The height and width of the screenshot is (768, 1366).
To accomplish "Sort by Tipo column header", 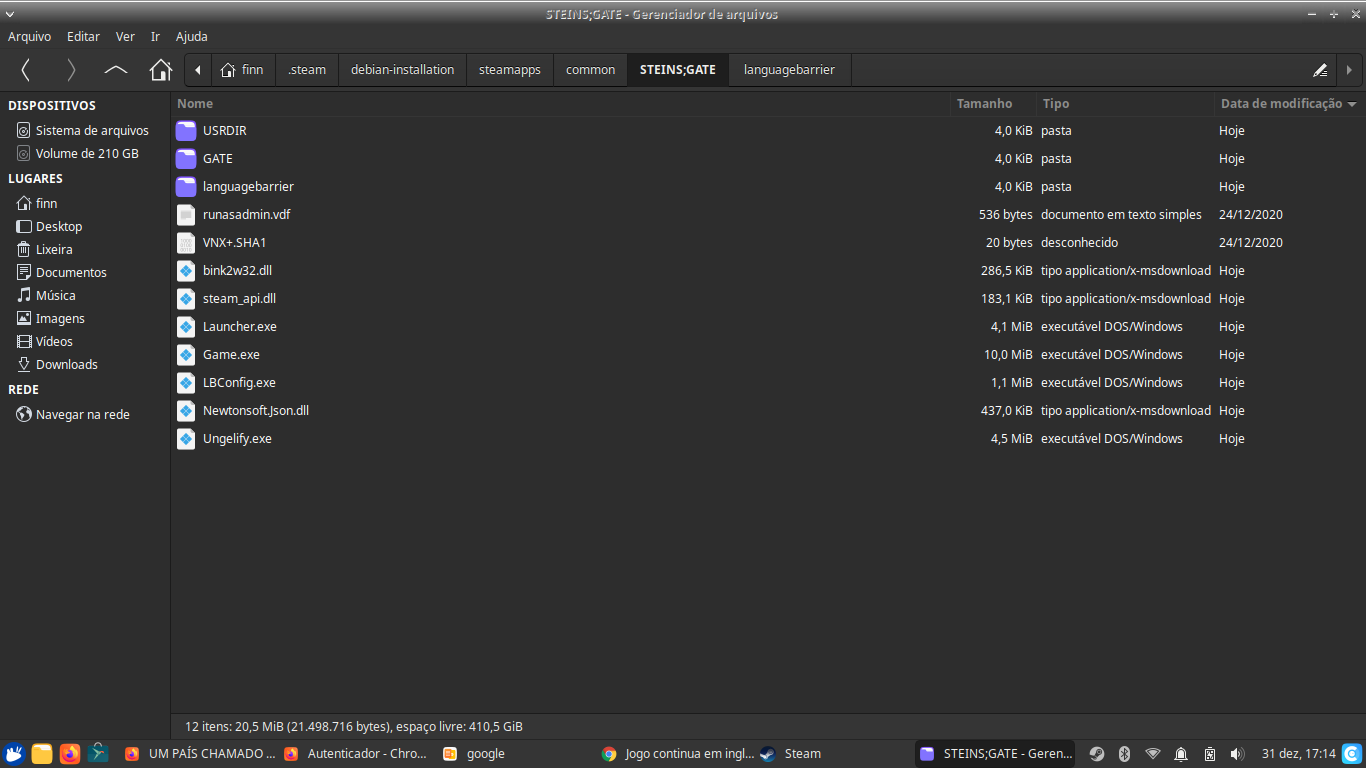I will [1125, 104].
